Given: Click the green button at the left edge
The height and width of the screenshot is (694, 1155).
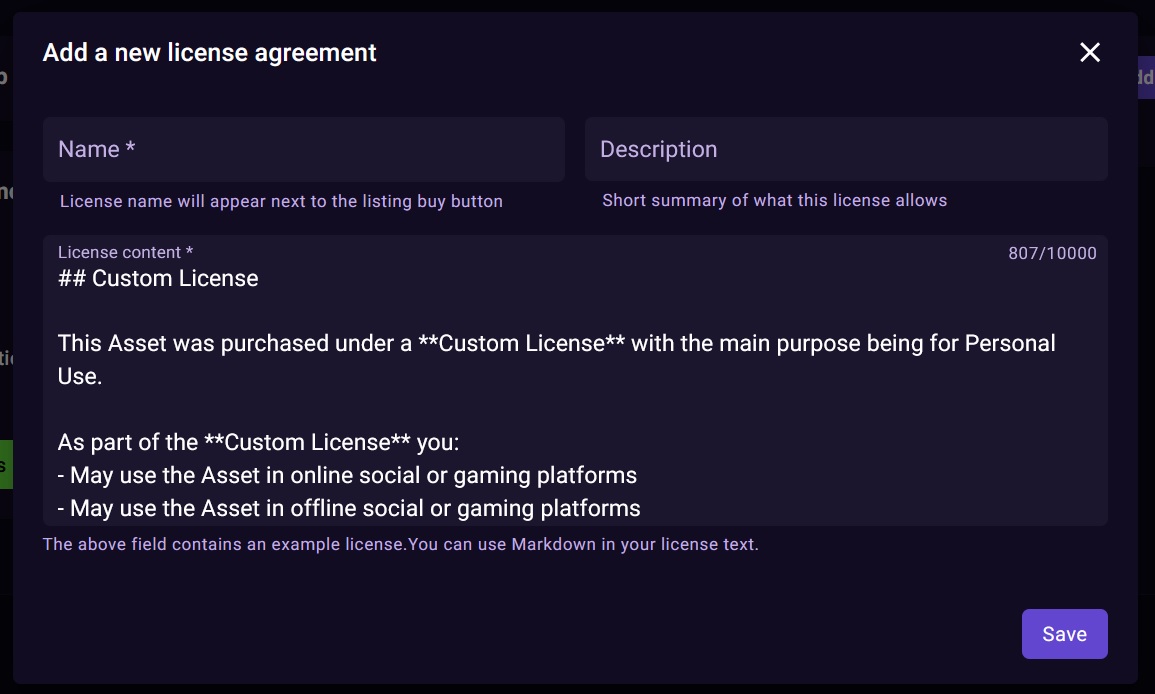Looking at the screenshot, I should tap(5, 465).
